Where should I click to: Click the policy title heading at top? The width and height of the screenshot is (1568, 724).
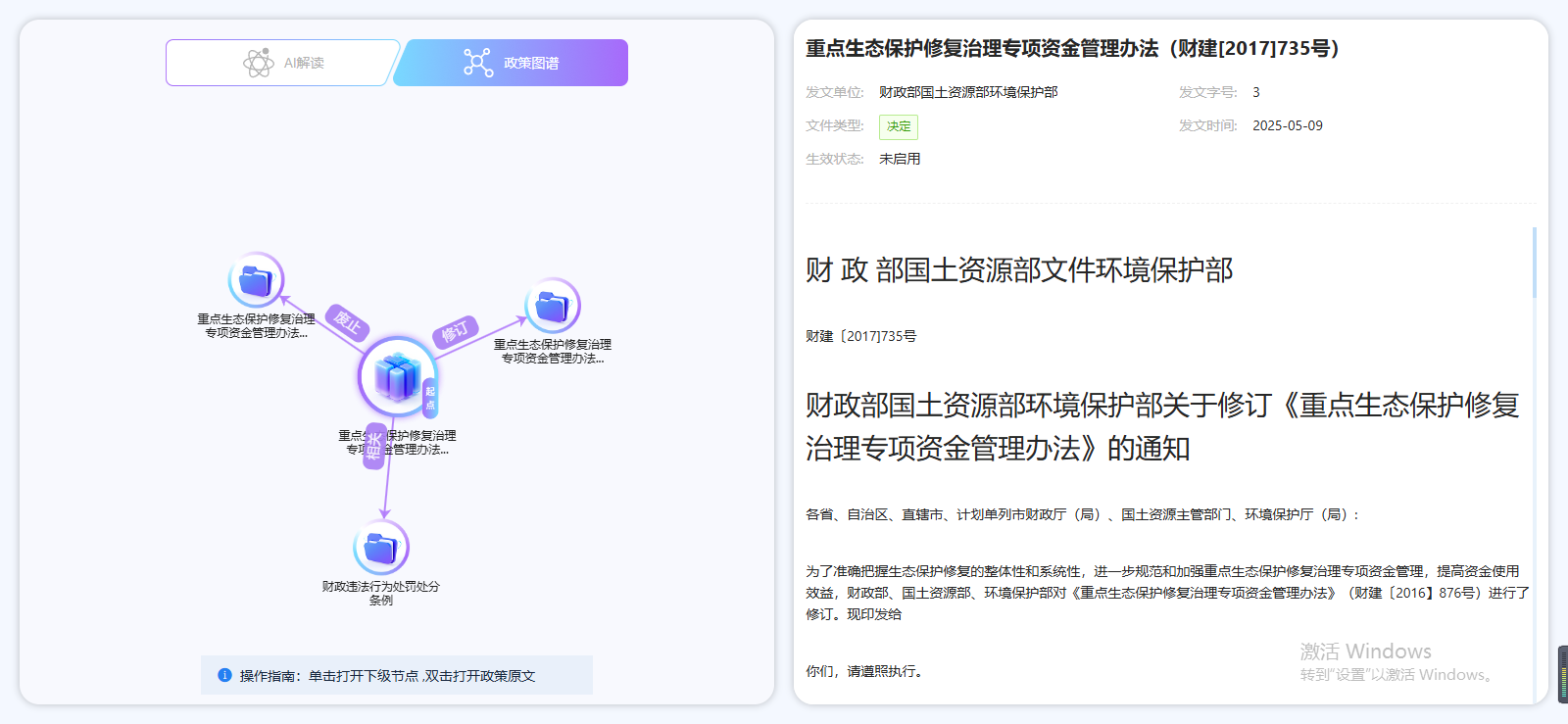pyautogui.click(x=1072, y=48)
